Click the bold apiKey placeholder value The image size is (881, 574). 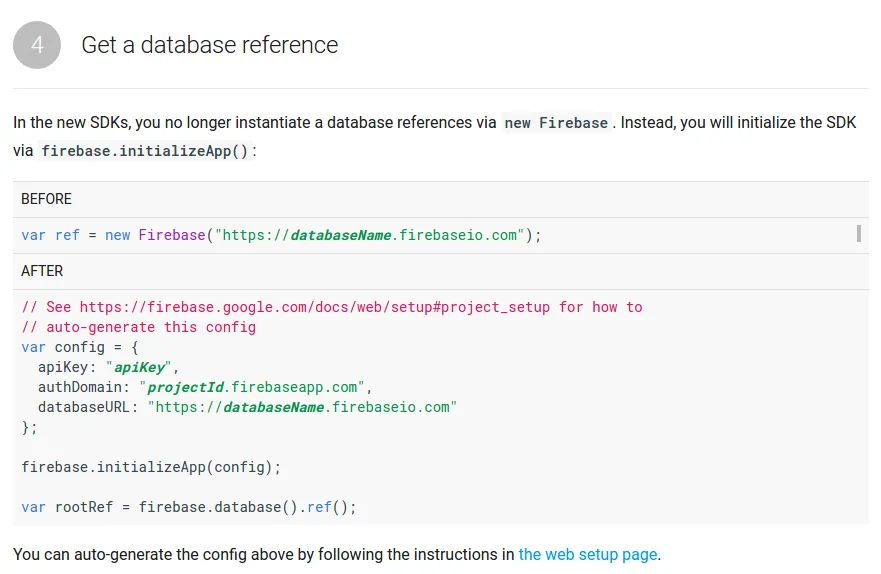[x=138, y=367]
